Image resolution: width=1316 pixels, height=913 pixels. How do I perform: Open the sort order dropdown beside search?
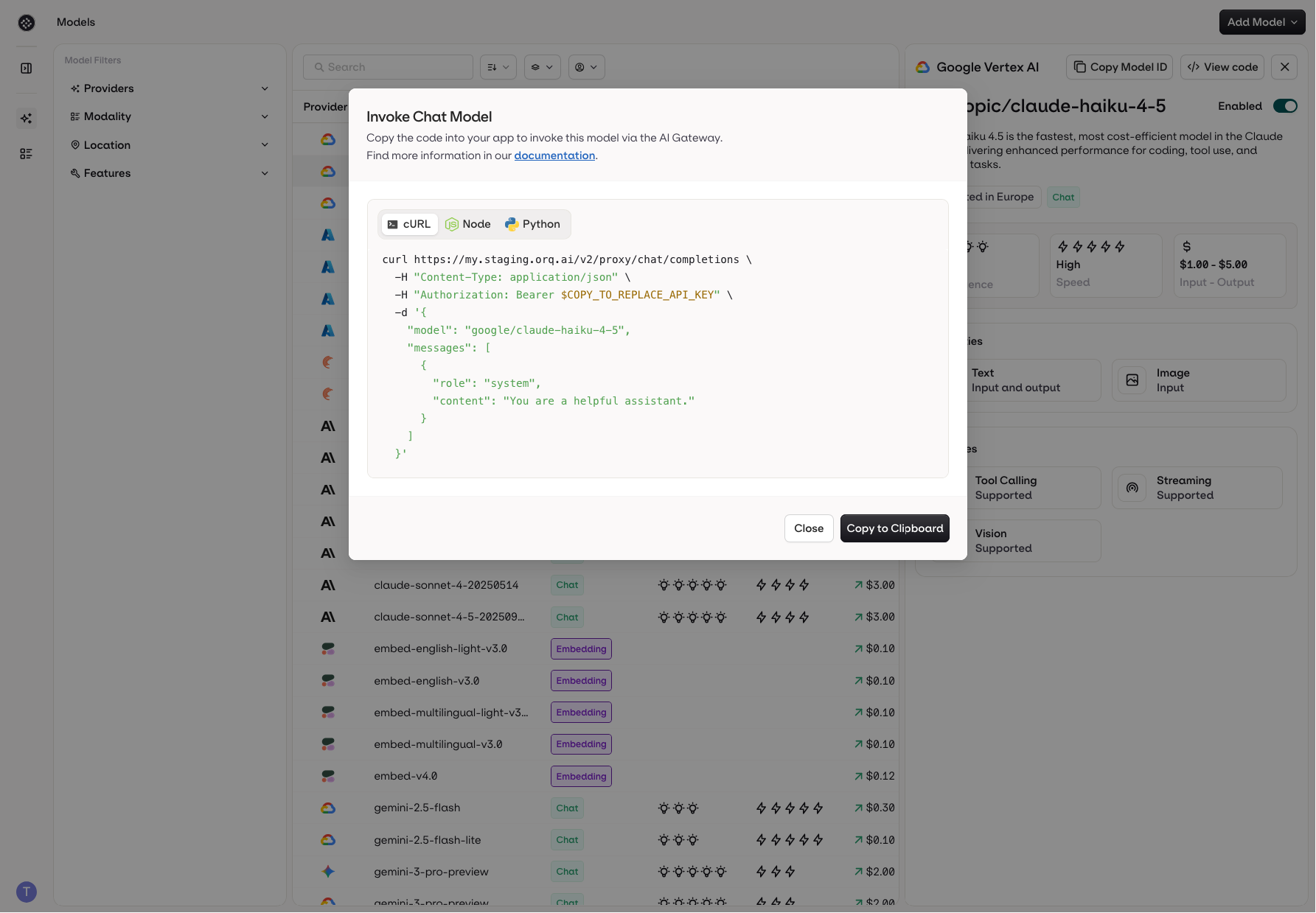[498, 67]
